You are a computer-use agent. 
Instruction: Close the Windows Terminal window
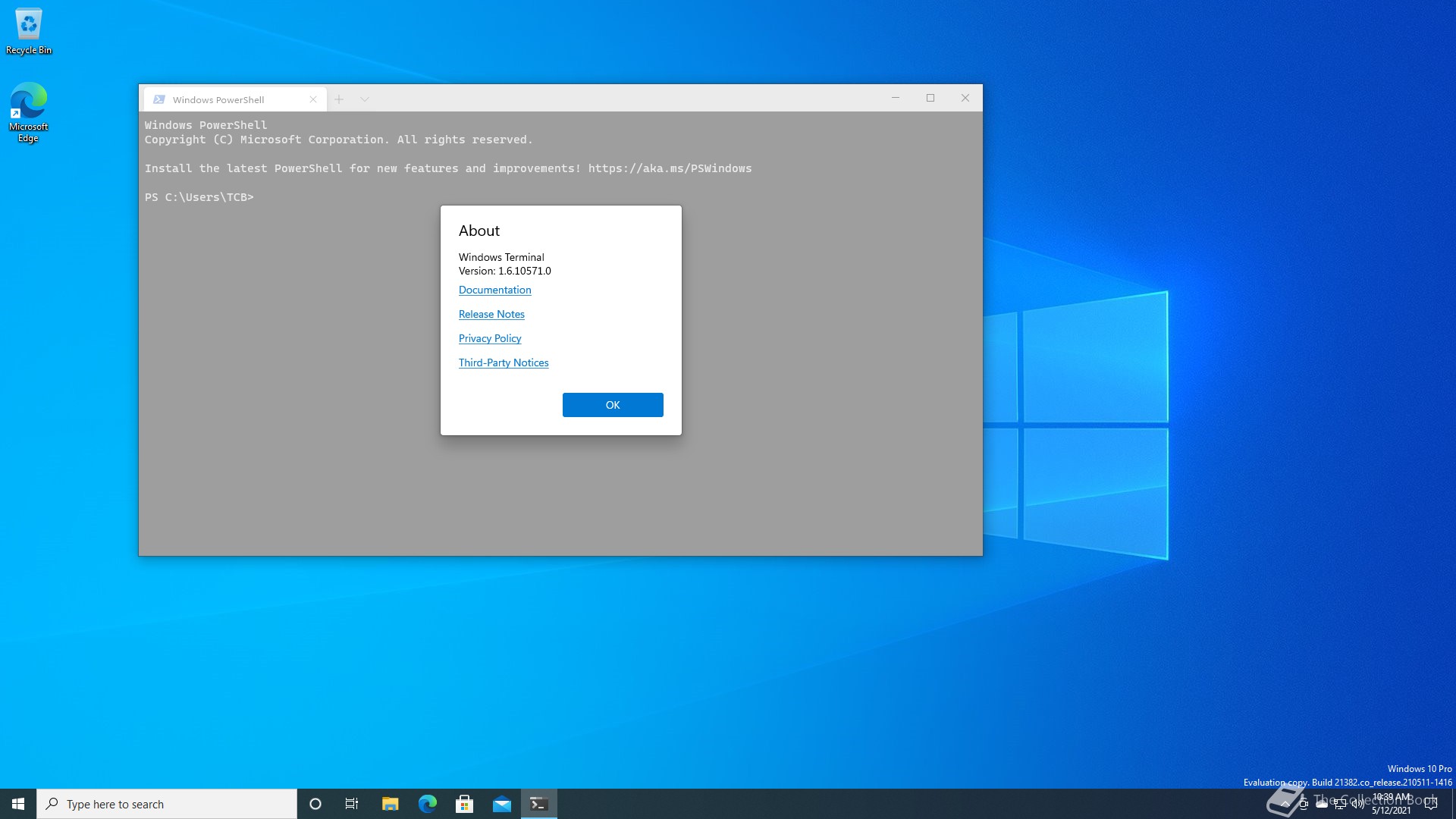965,98
